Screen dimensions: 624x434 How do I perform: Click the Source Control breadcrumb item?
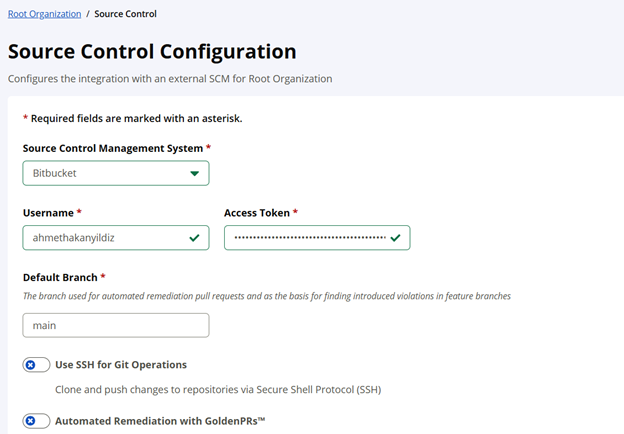pyautogui.click(x=125, y=14)
